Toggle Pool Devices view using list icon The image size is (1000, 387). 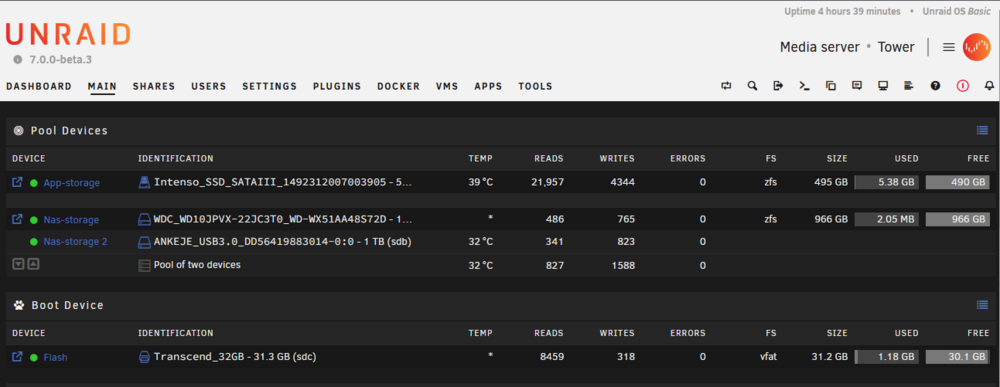982,131
